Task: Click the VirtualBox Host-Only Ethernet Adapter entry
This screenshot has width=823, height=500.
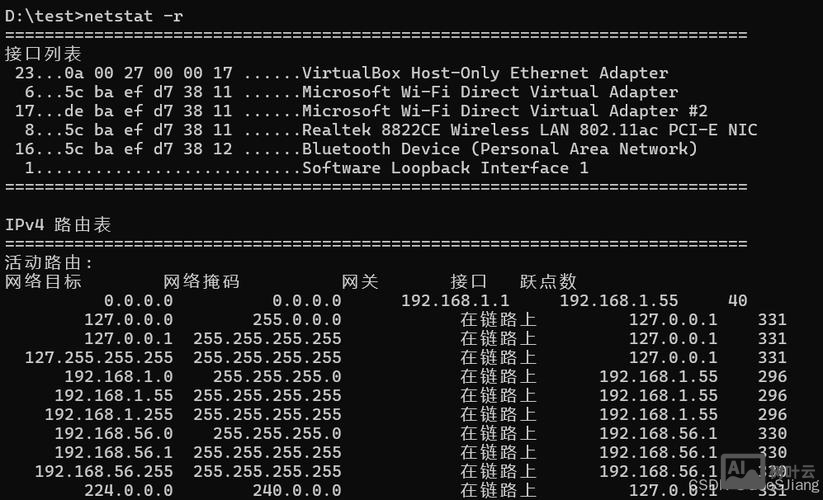Action: (x=485, y=73)
